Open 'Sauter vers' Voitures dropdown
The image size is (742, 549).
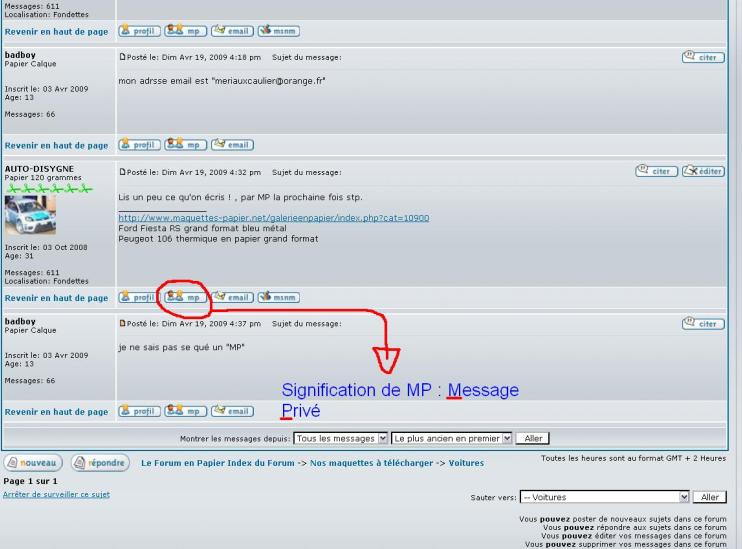(604, 497)
